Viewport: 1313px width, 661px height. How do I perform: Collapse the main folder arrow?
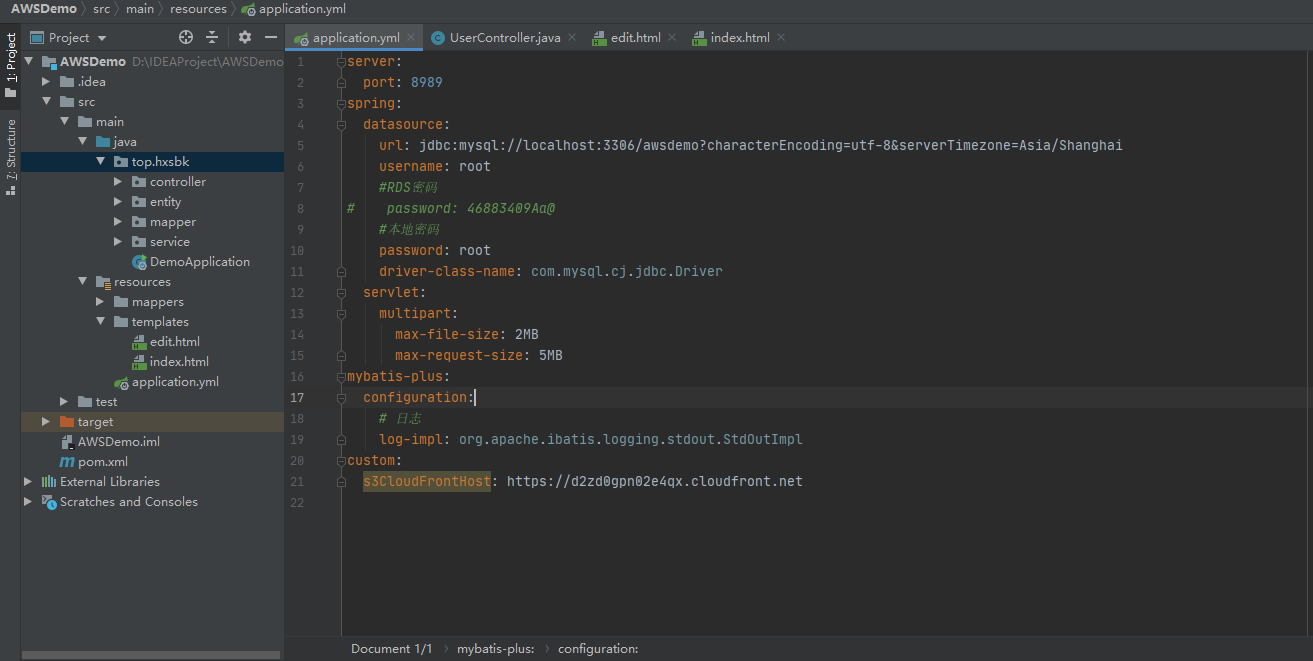[65, 122]
